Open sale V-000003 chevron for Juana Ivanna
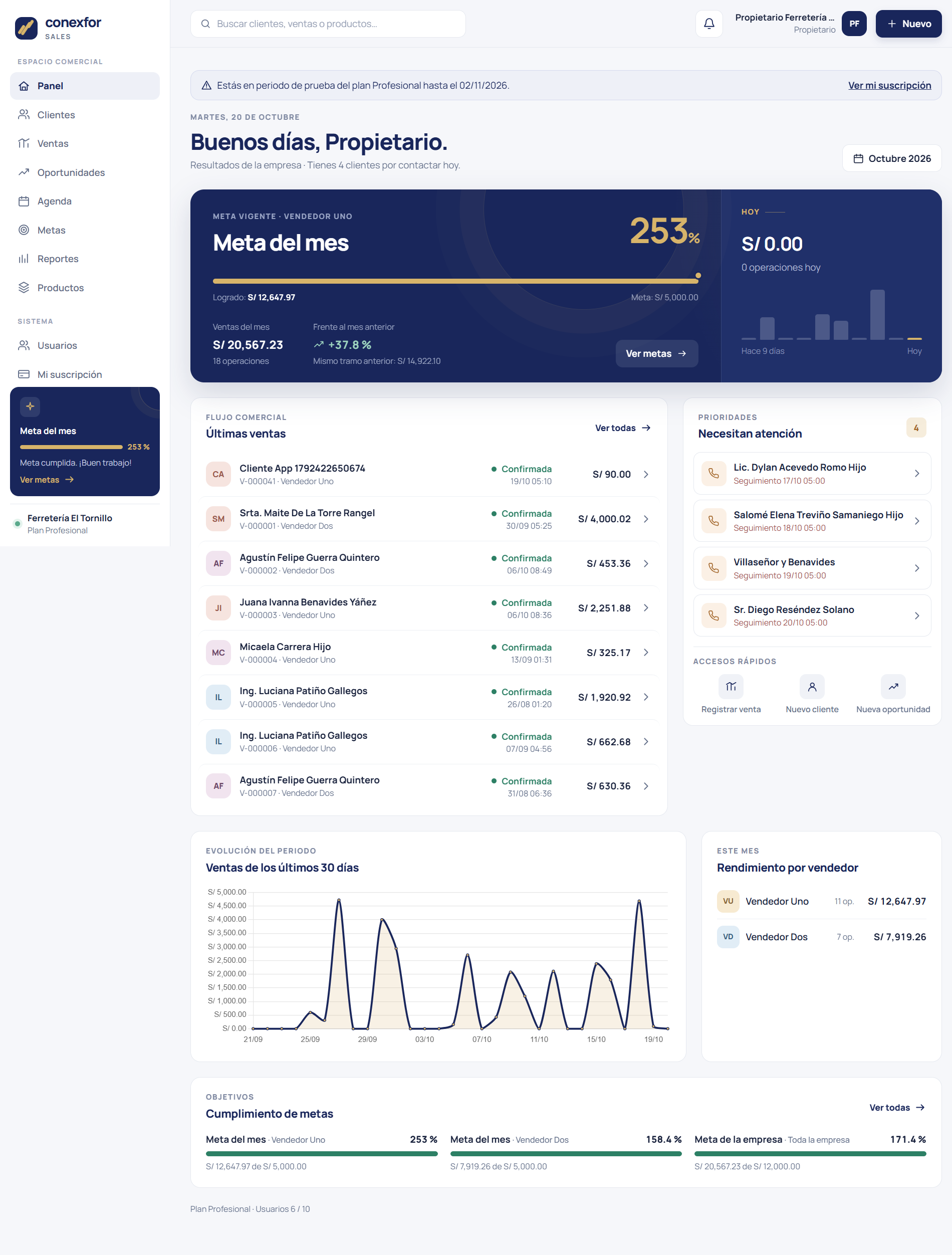The height and width of the screenshot is (1255, 952). pyautogui.click(x=646, y=607)
